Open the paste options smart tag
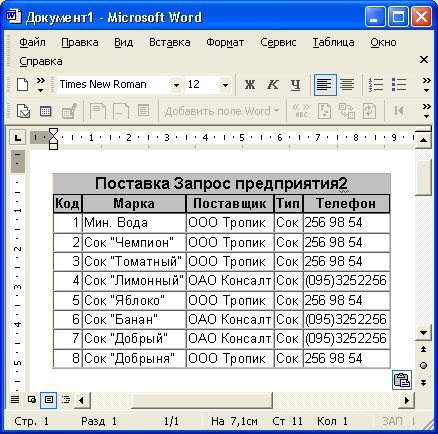The image size is (438, 434). (402, 380)
